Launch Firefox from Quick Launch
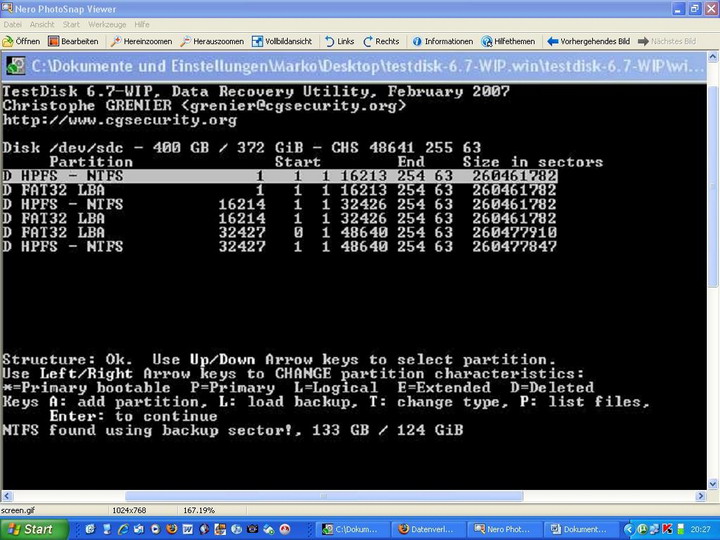The image size is (720, 540). point(171,529)
